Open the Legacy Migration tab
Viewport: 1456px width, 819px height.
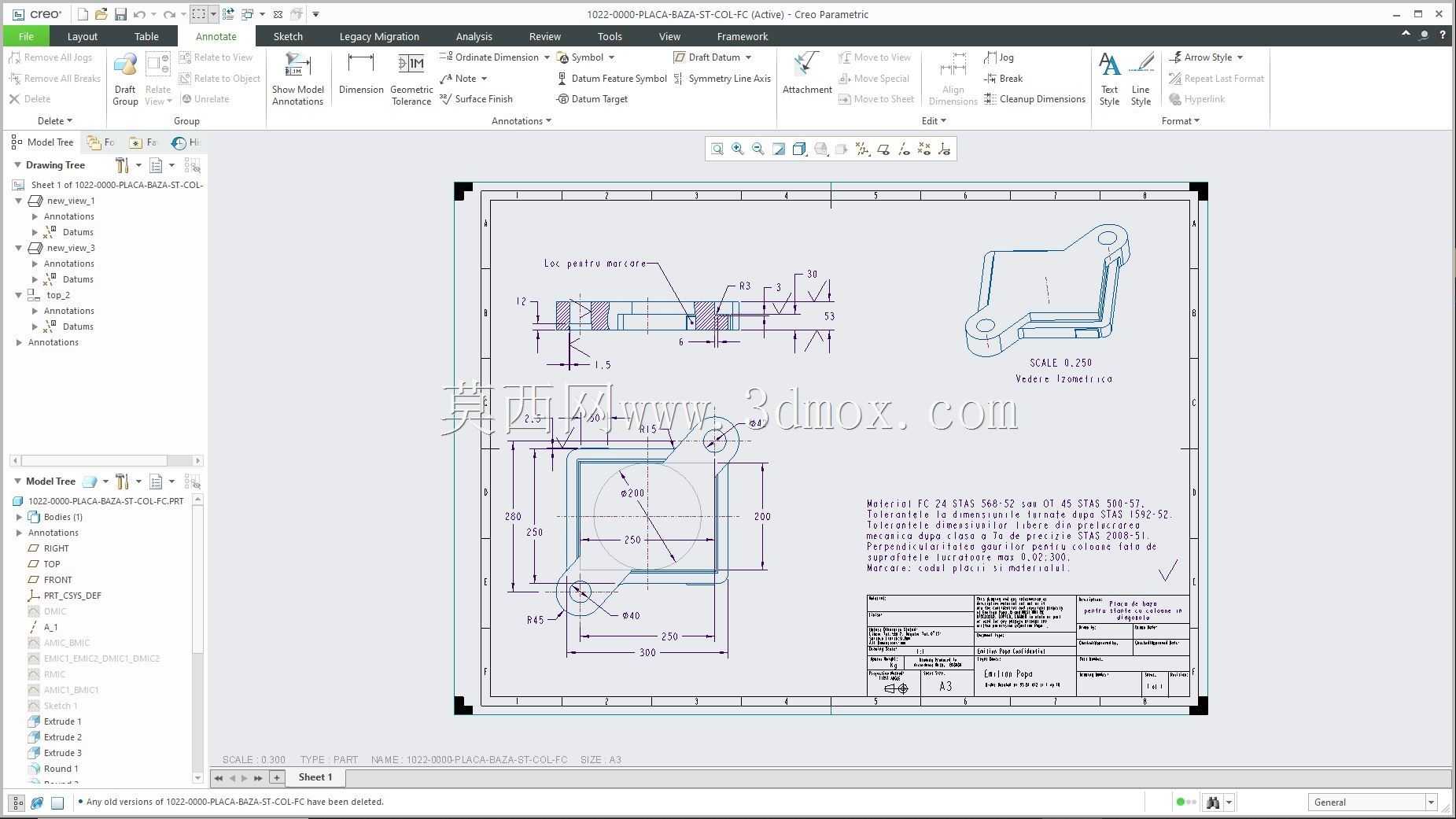(379, 36)
